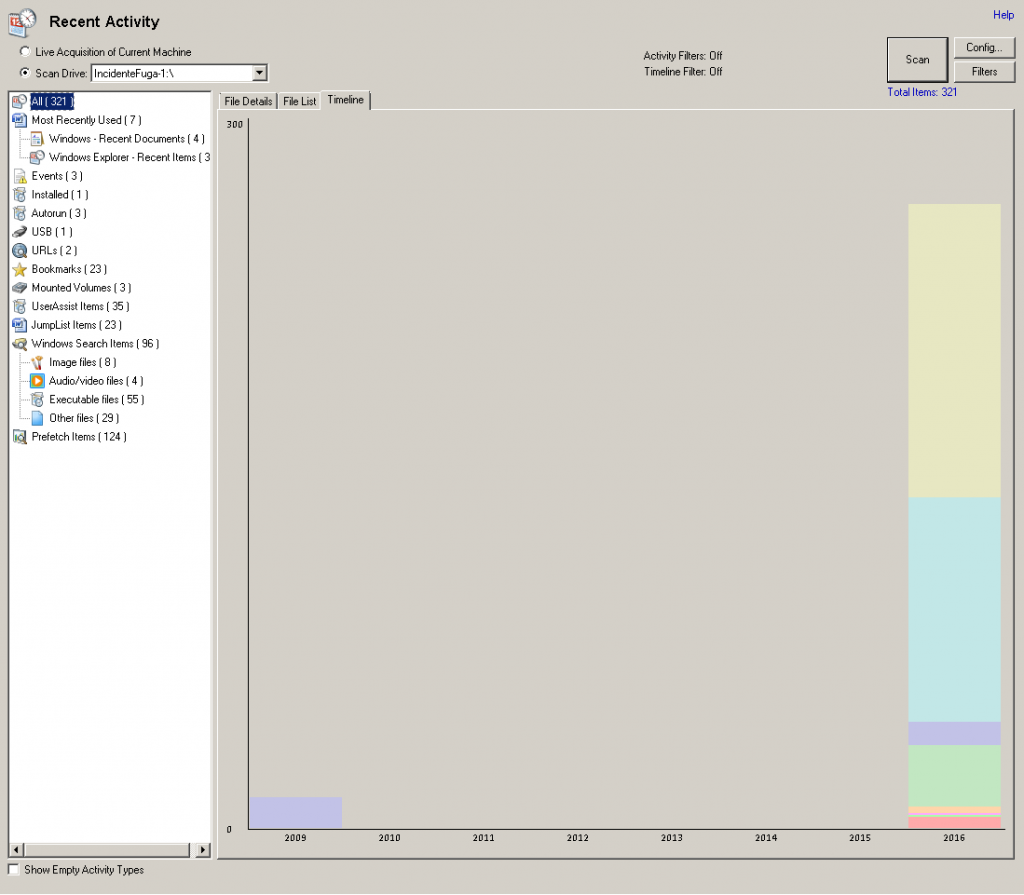Open the Help link
Viewport: 1024px width, 895px height.
point(1003,15)
